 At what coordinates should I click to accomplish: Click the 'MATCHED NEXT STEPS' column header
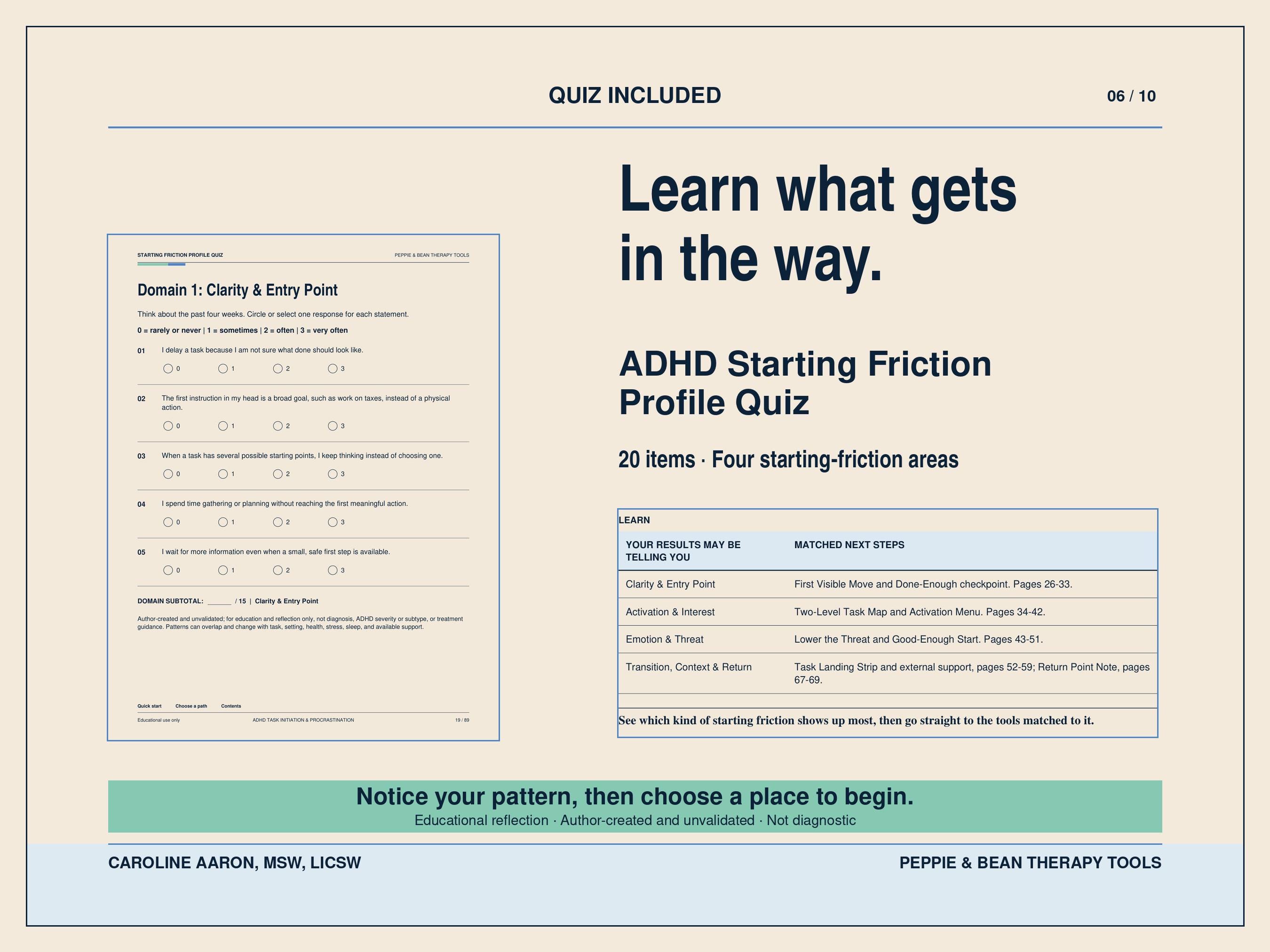pos(849,544)
